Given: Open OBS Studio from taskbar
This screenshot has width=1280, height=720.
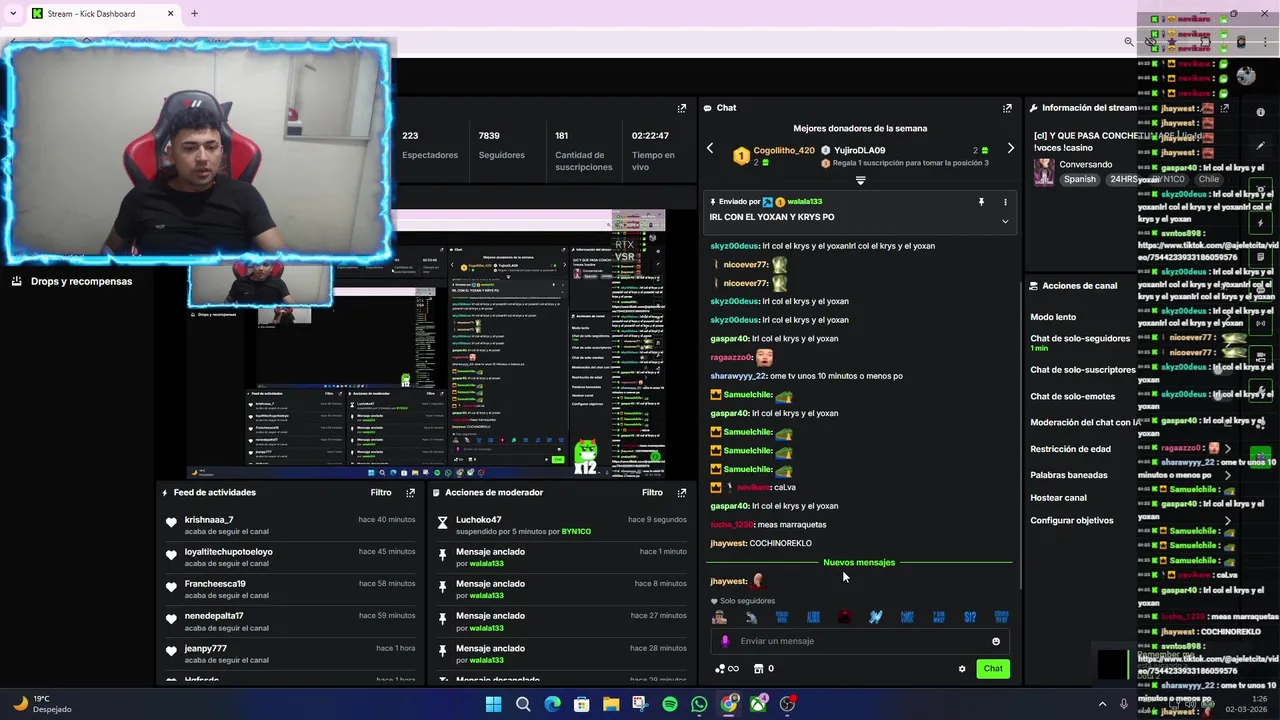Looking at the screenshot, I should click(788, 705).
